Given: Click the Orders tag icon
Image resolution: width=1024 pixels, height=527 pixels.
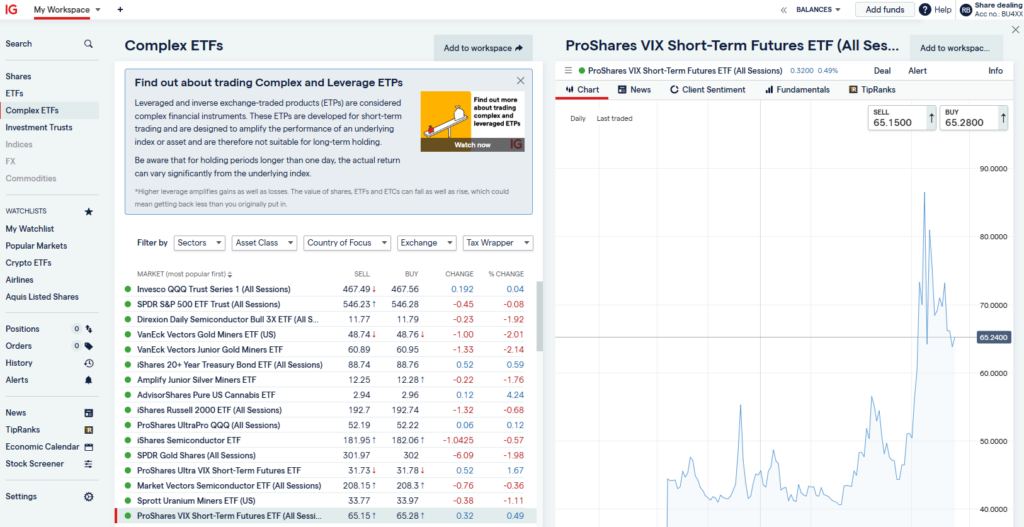Looking at the screenshot, I should coord(89,346).
